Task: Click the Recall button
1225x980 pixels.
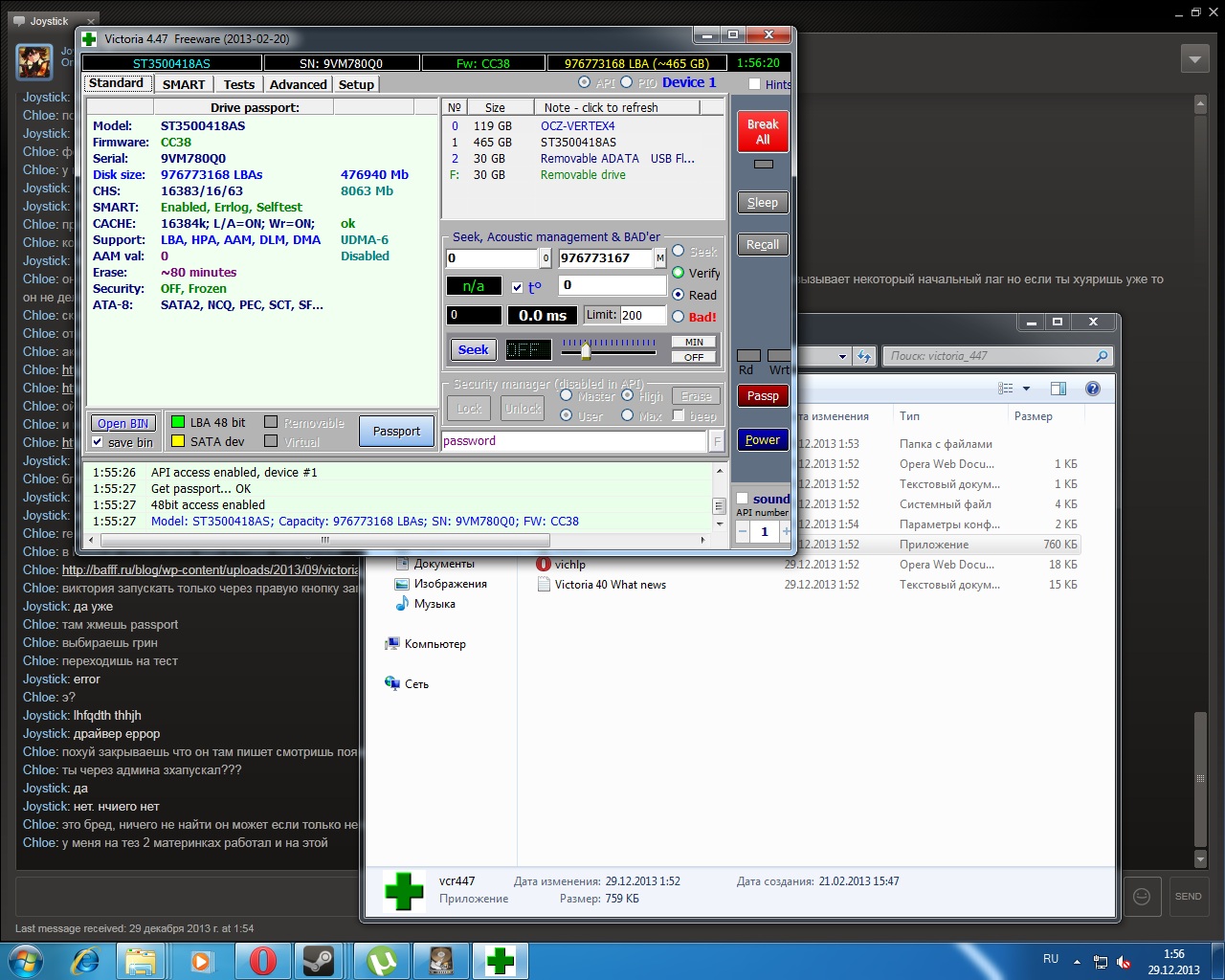Action: (x=763, y=244)
